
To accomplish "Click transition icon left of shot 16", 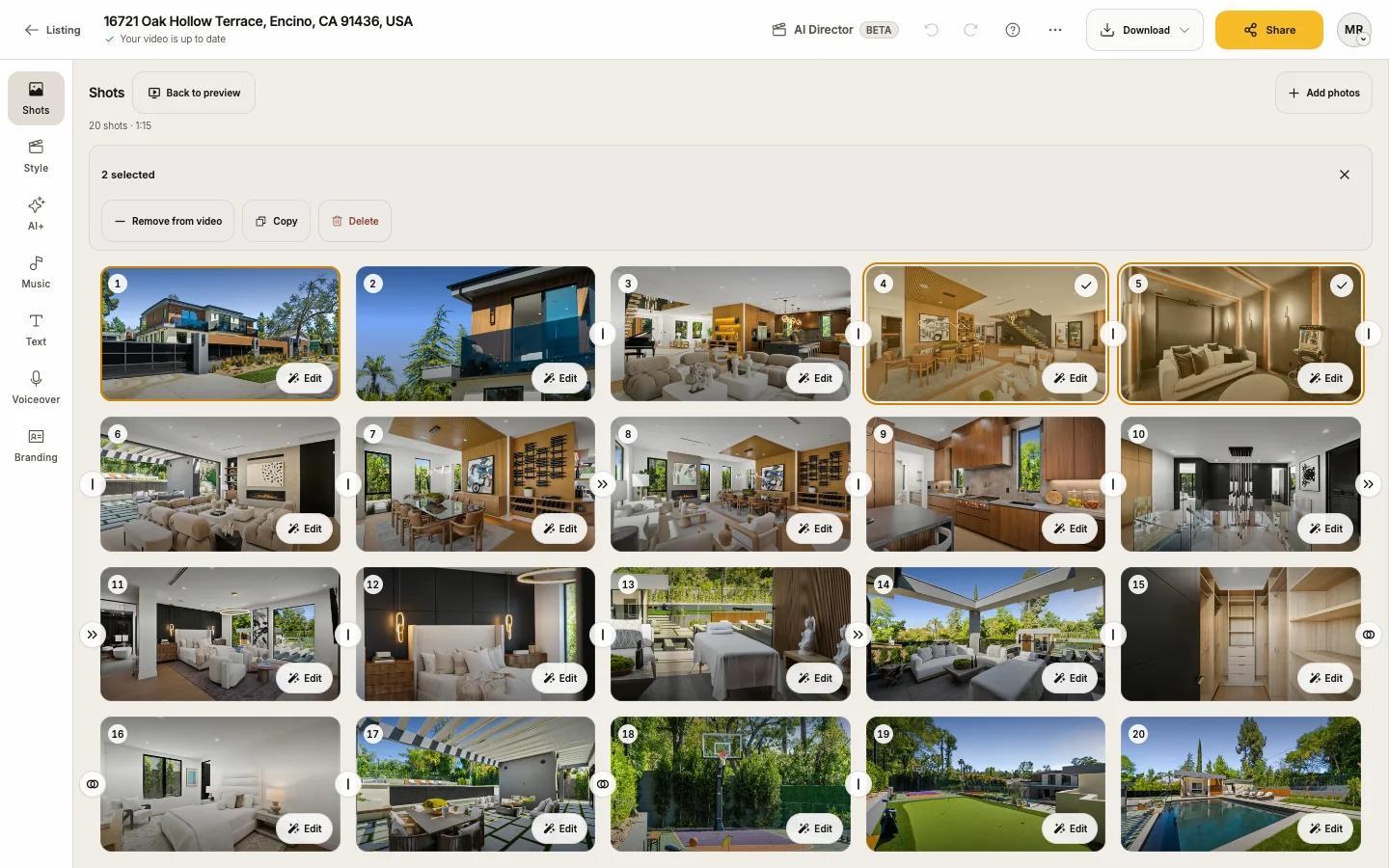I will pyautogui.click(x=93, y=784).
